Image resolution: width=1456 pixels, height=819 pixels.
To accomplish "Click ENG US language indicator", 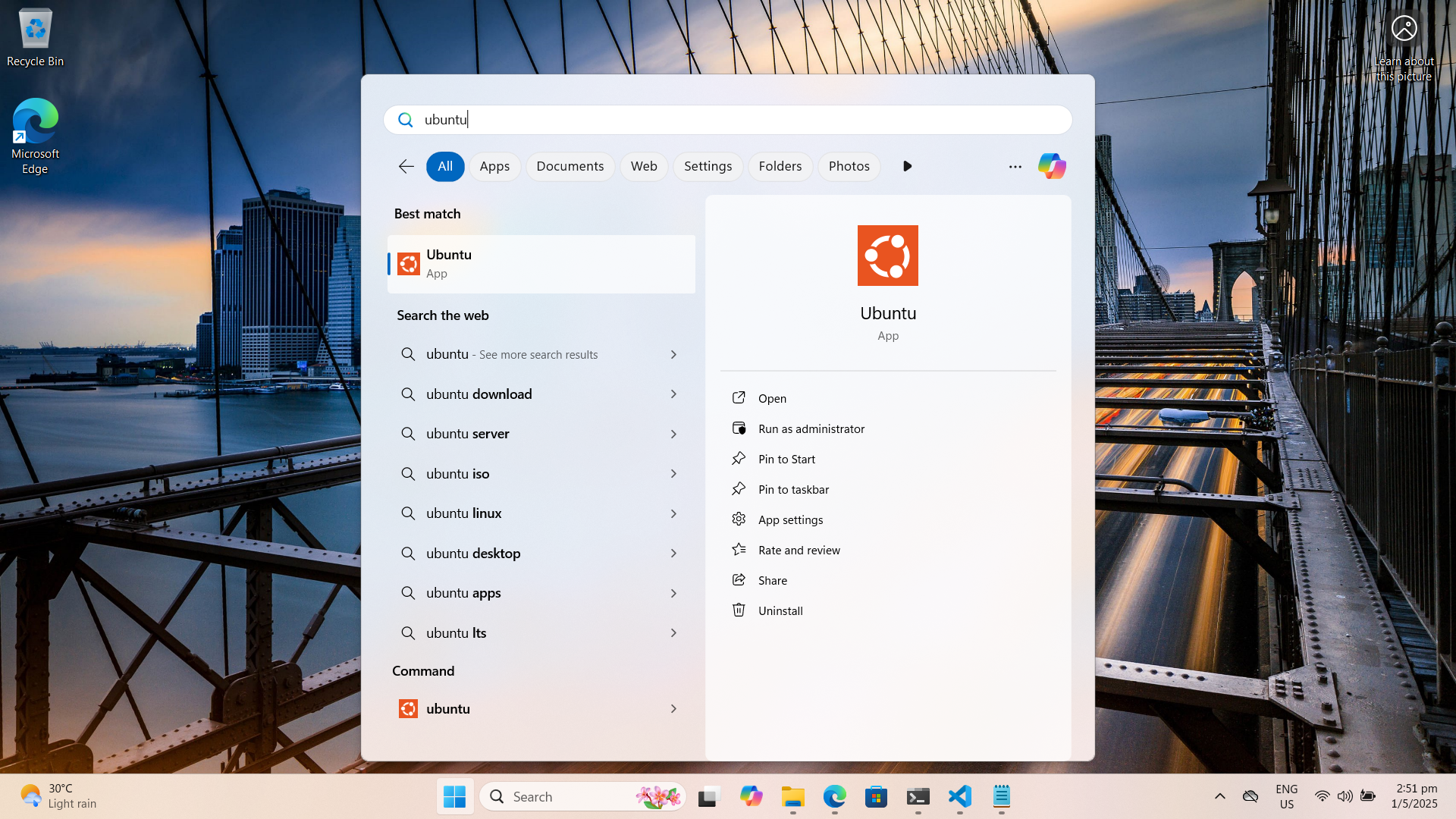I will (1287, 796).
